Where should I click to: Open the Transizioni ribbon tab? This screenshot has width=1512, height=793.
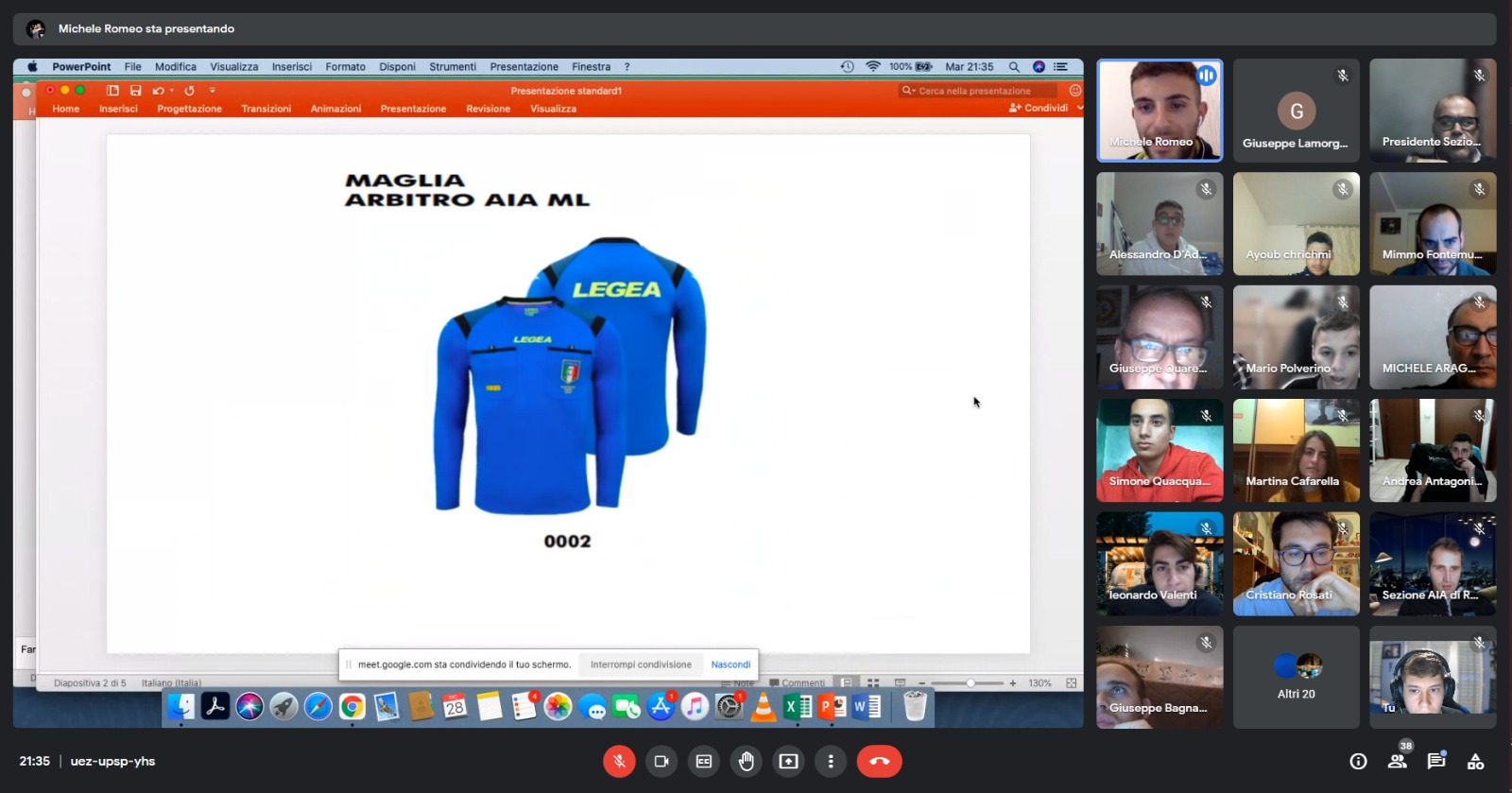pyautogui.click(x=266, y=109)
